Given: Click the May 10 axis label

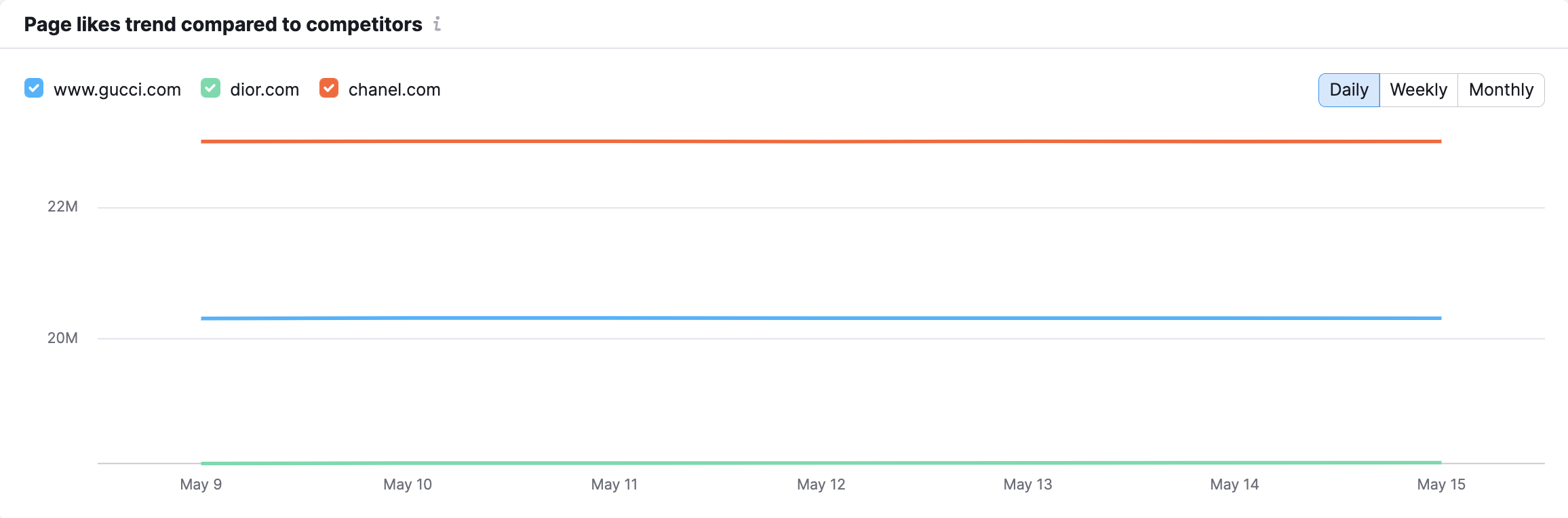Looking at the screenshot, I should pos(408,484).
